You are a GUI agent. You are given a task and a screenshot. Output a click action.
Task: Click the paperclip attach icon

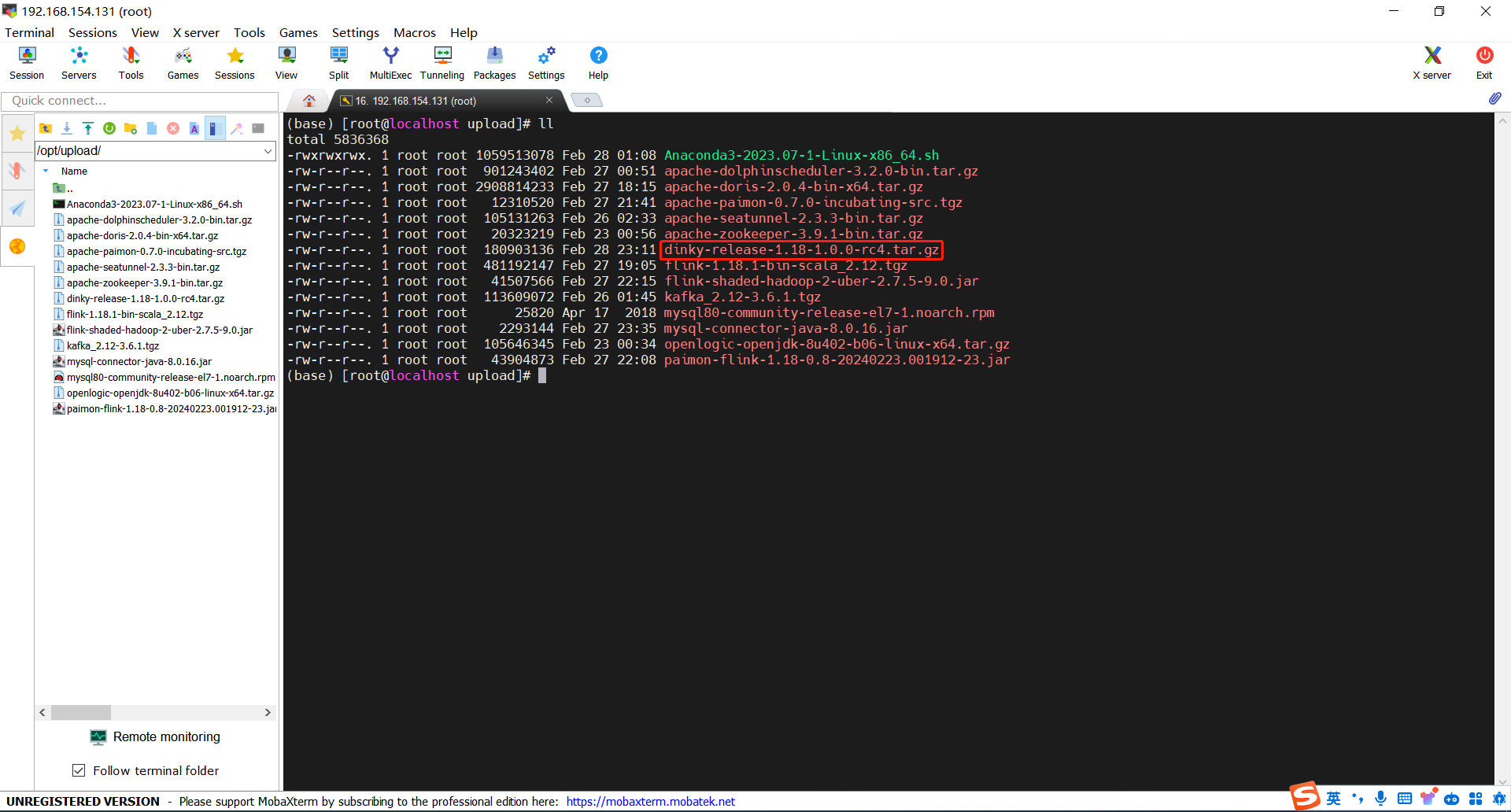click(1494, 99)
